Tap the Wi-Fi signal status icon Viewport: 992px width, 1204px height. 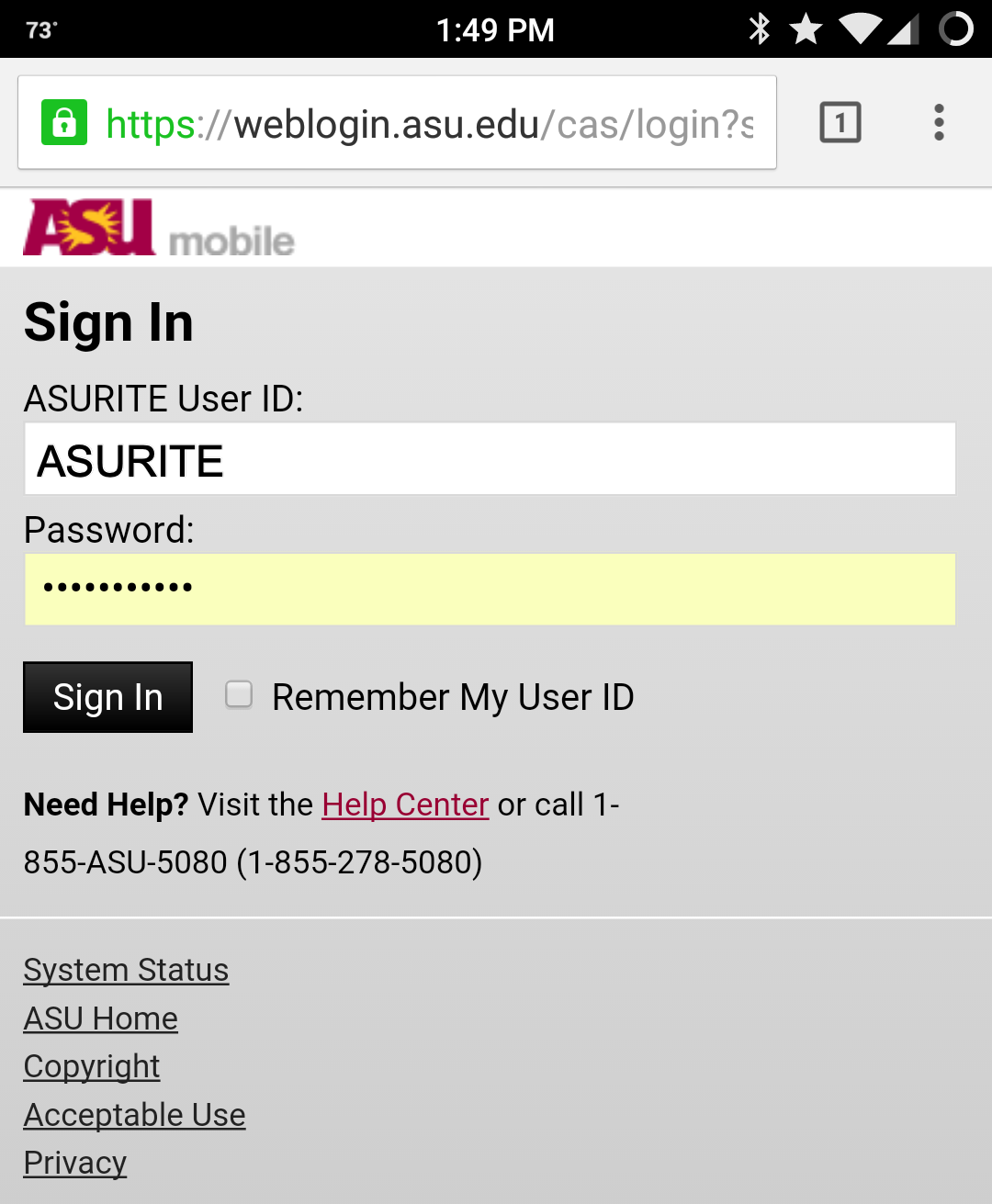point(860,29)
